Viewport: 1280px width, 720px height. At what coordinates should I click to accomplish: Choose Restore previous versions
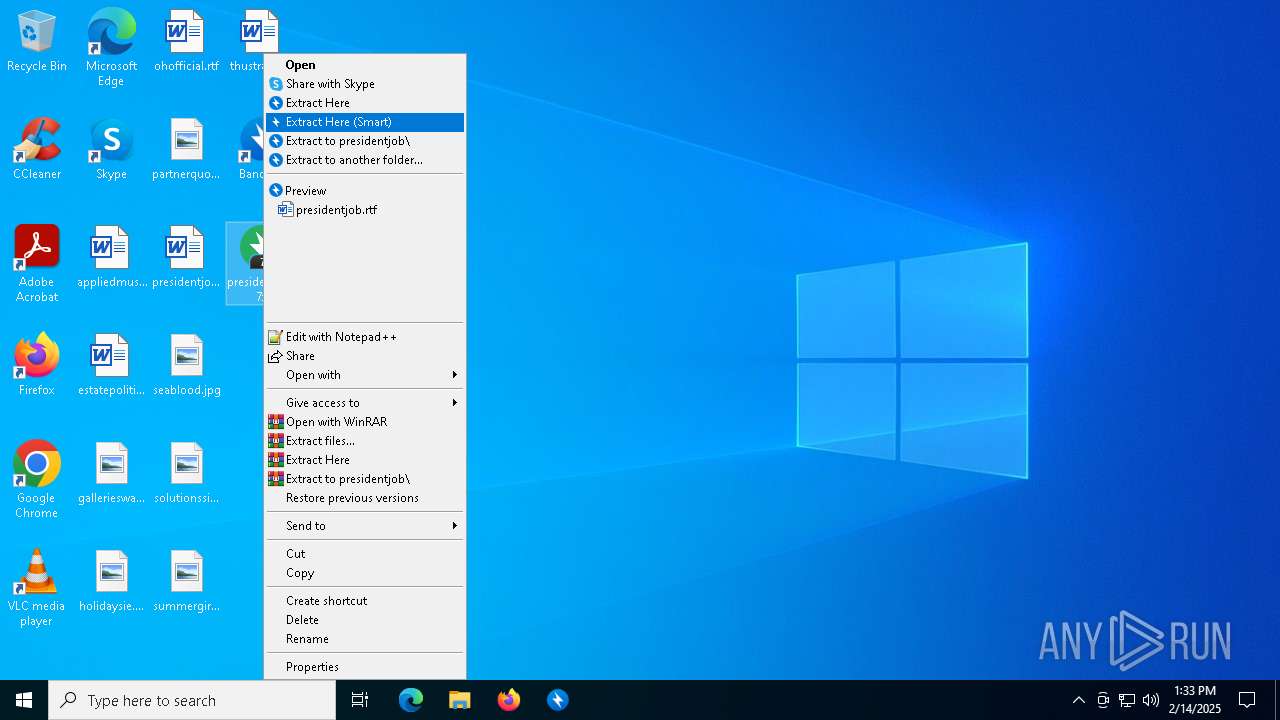tap(365, 498)
